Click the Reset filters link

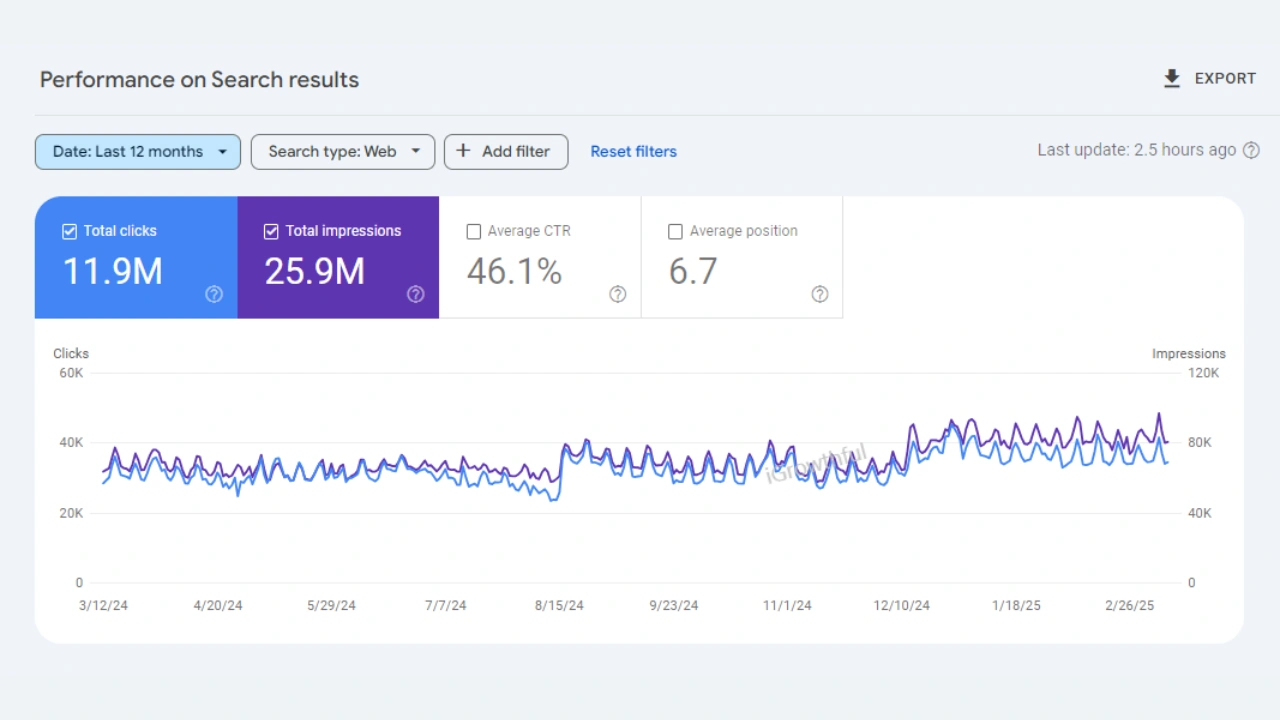(633, 152)
